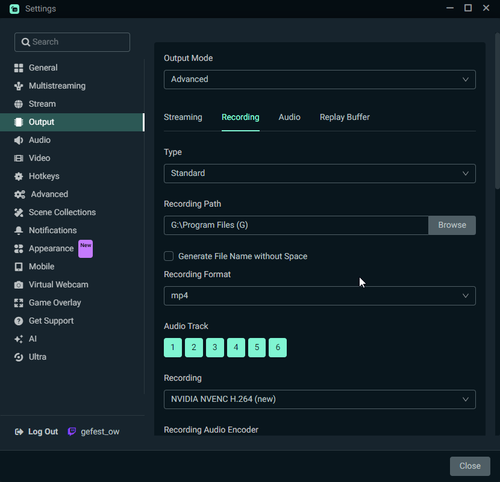Click the Recording Path text field
The width and height of the screenshot is (500, 482).
(x=296, y=225)
